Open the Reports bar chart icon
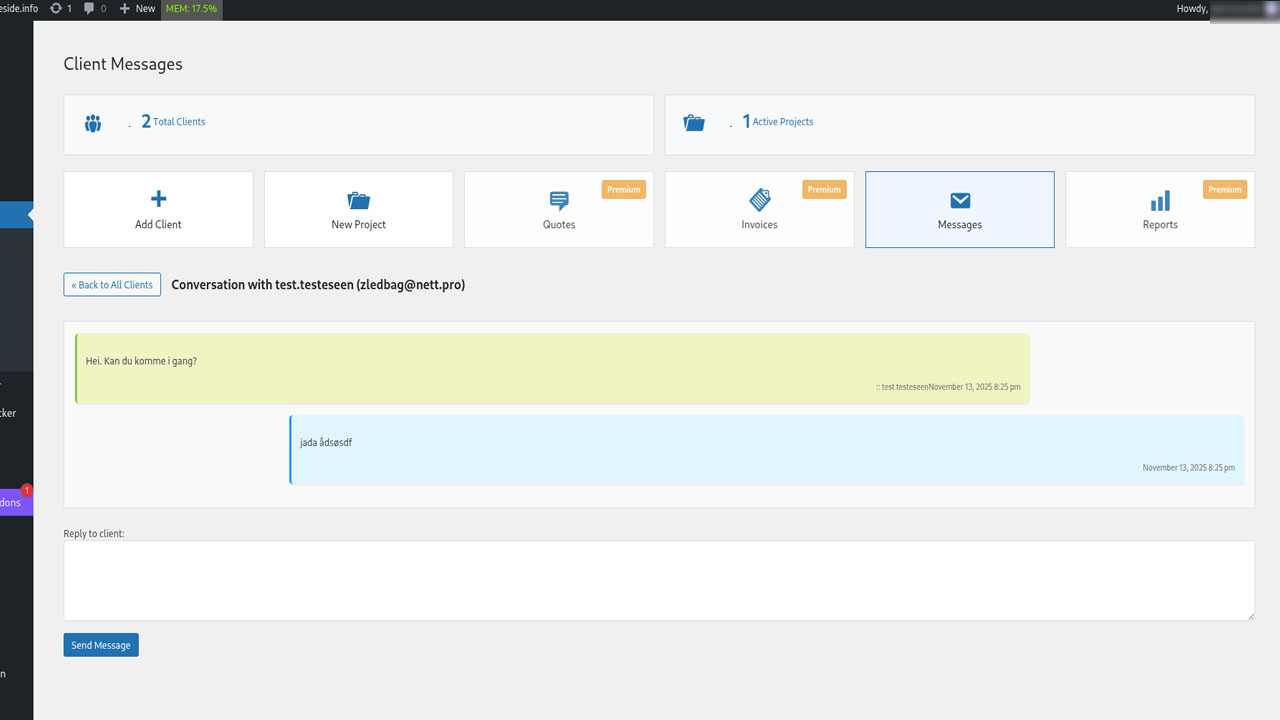The image size is (1280, 720). tap(1160, 201)
